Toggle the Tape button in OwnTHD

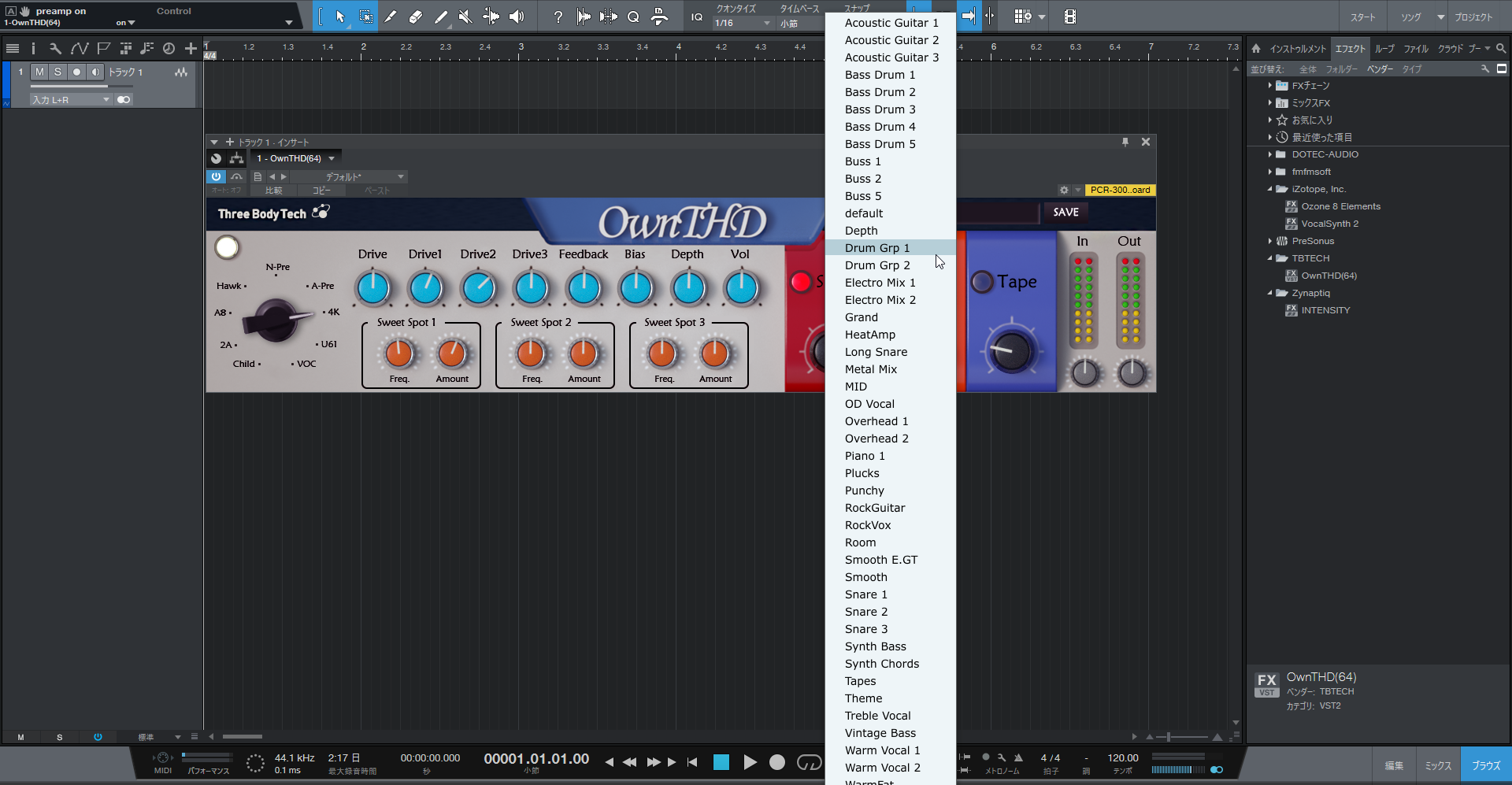(x=982, y=282)
